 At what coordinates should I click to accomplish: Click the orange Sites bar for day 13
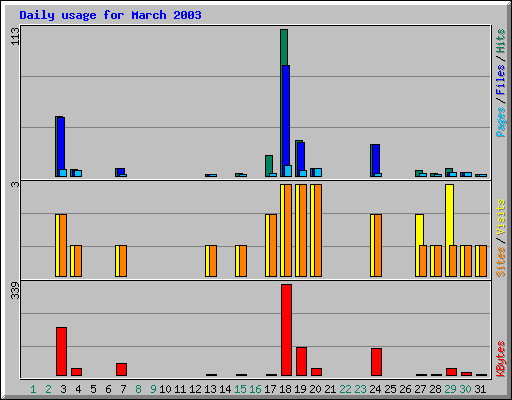pyautogui.click(x=213, y=261)
